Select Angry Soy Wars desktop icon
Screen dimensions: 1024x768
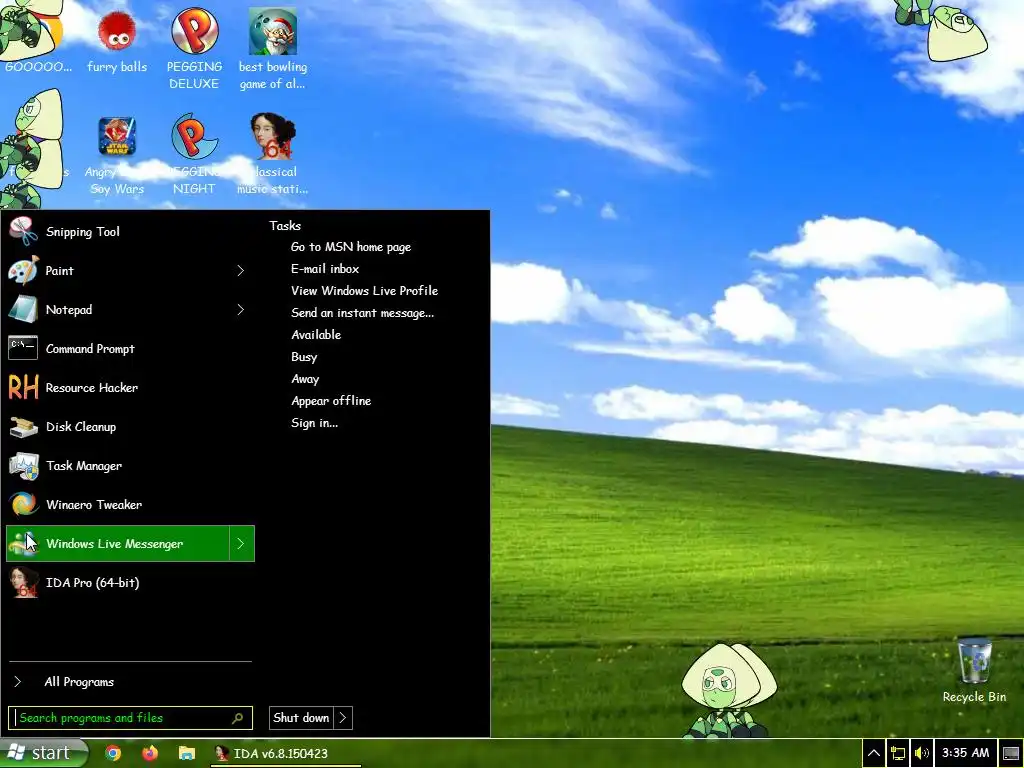click(117, 155)
